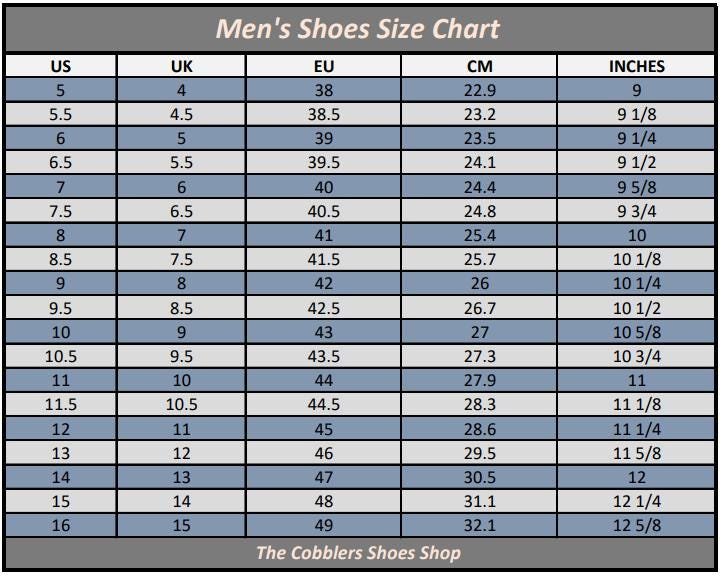Click the US column header

coord(61,66)
